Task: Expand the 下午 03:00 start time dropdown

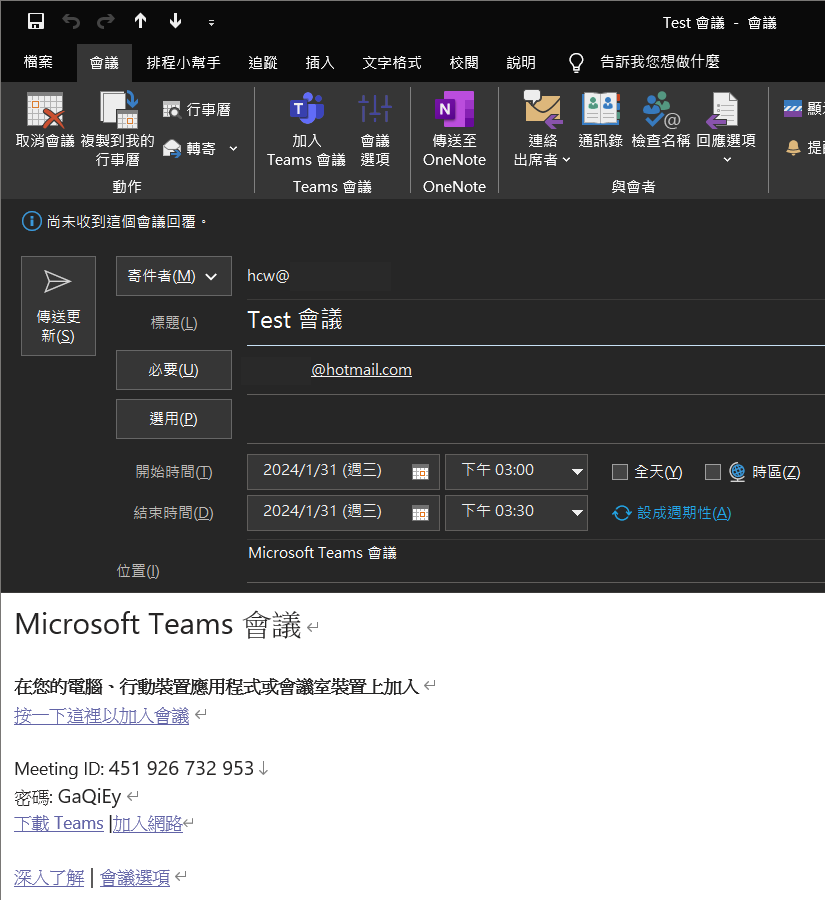Action: click(577, 472)
